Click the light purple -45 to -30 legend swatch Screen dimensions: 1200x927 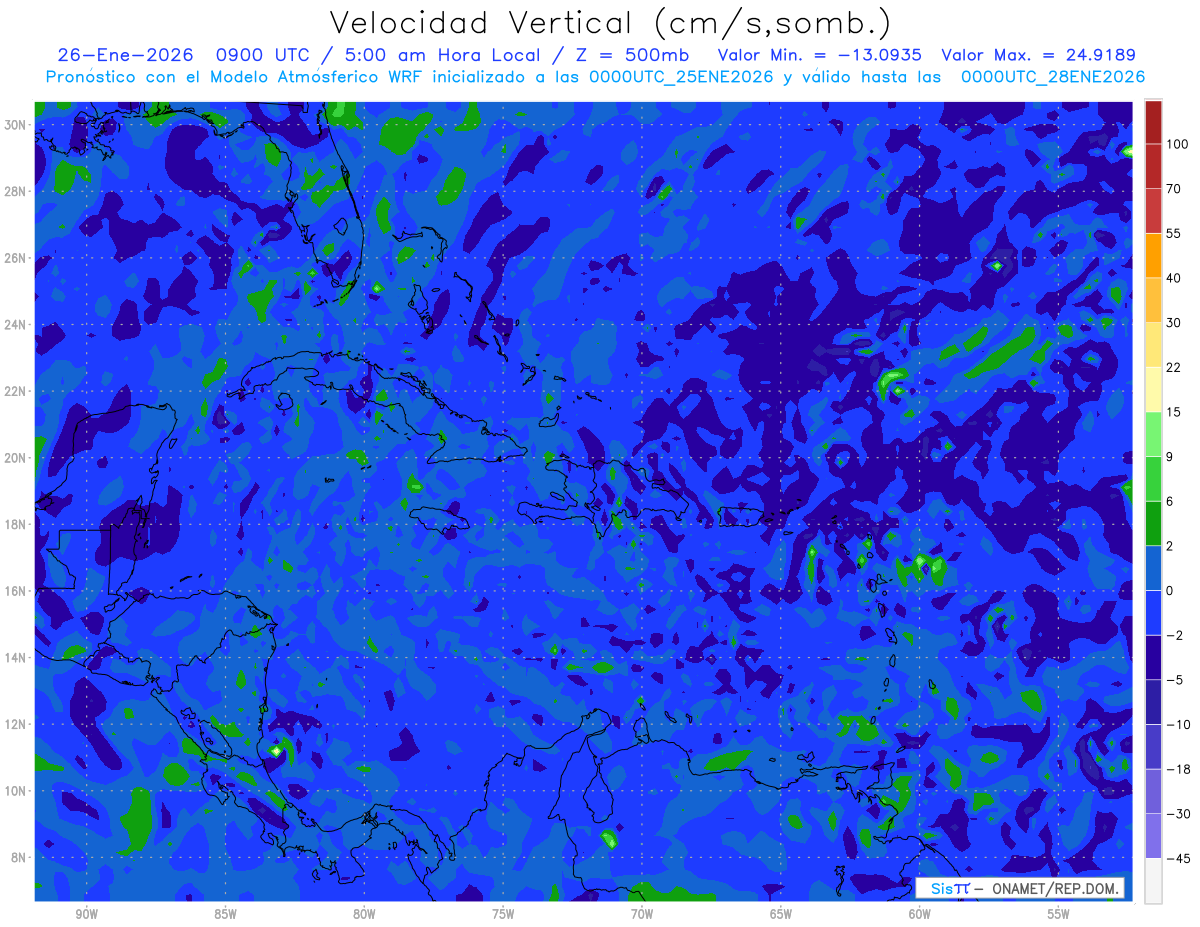tap(1153, 836)
